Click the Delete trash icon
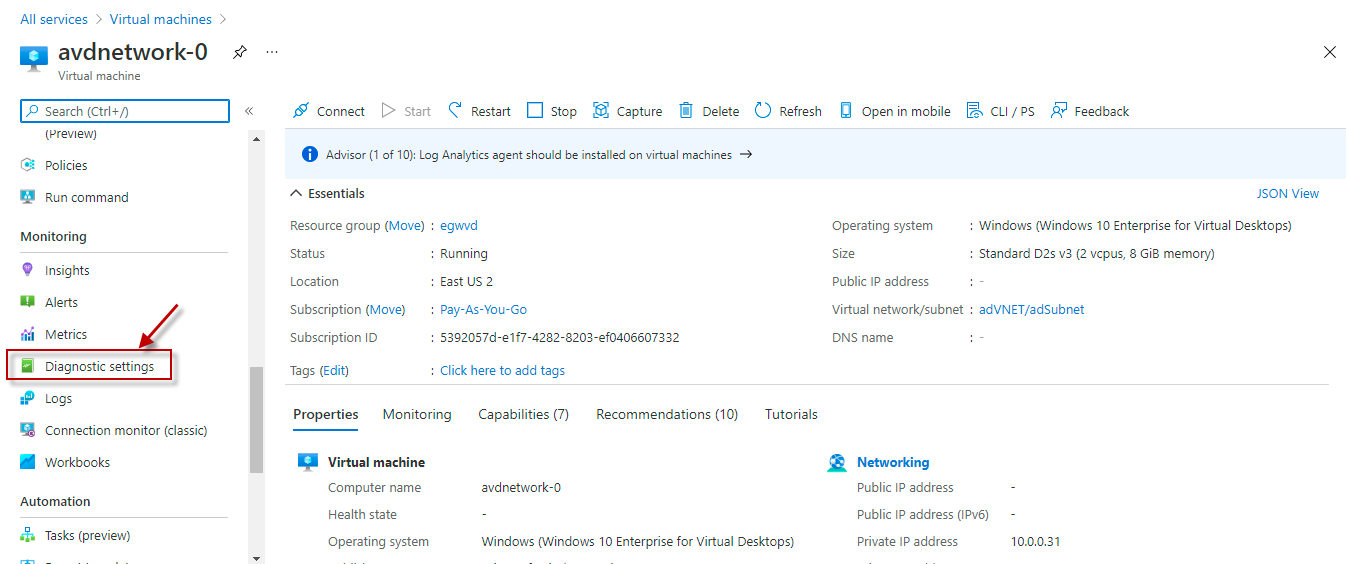1348x564 pixels. (x=686, y=111)
